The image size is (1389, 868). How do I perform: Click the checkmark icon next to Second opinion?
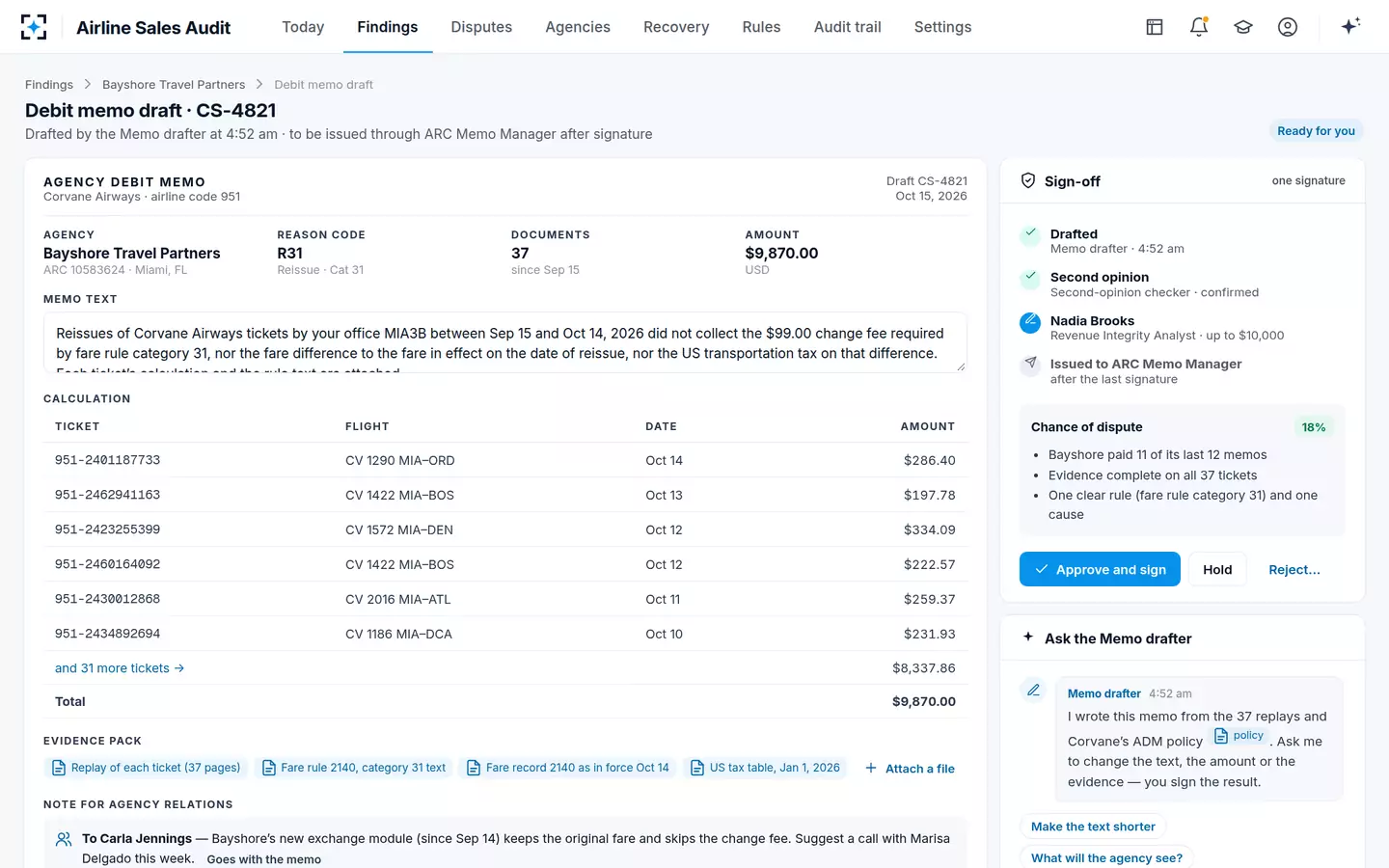click(x=1030, y=279)
